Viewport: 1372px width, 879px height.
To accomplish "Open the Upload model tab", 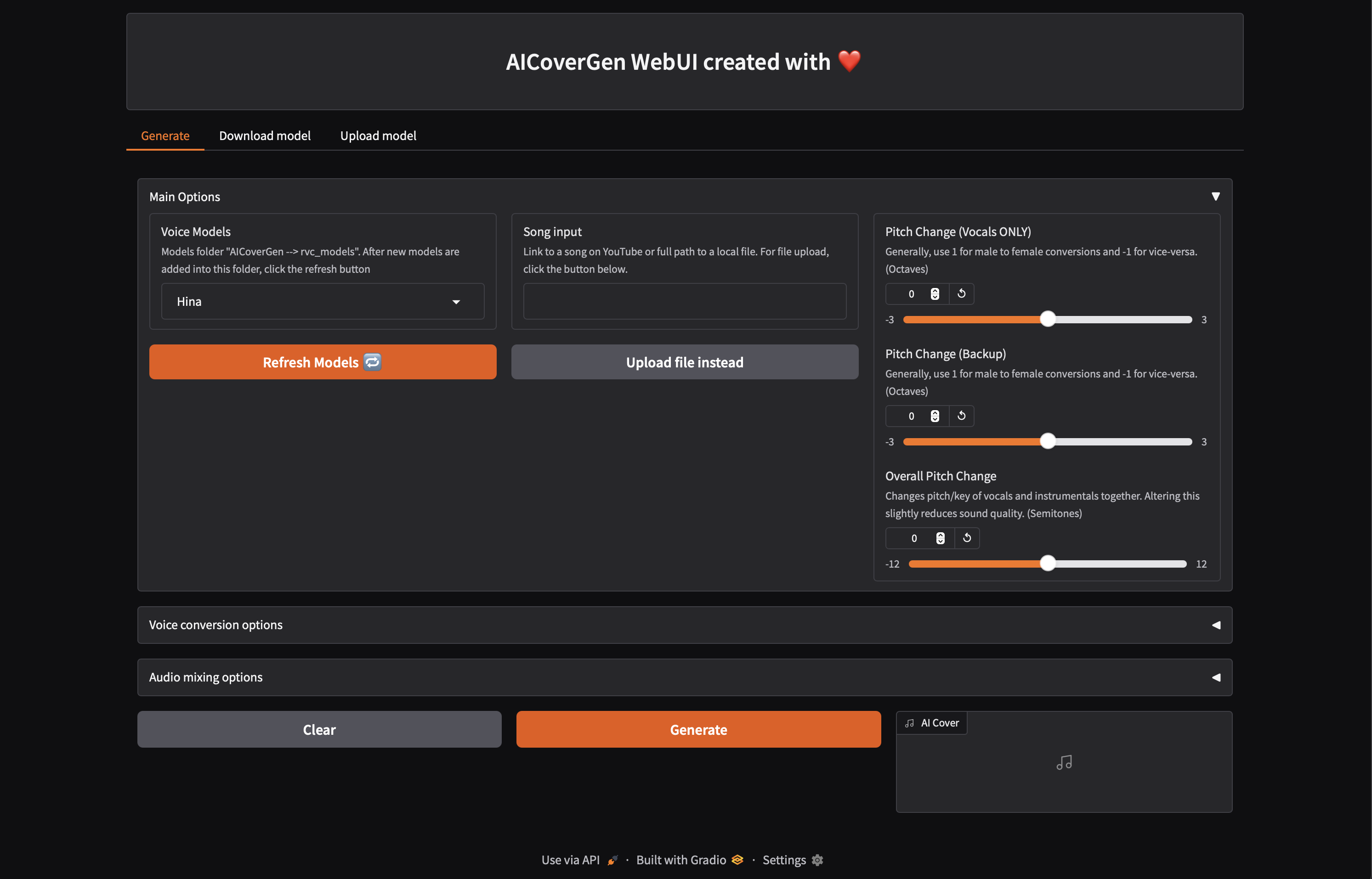I will [x=378, y=136].
